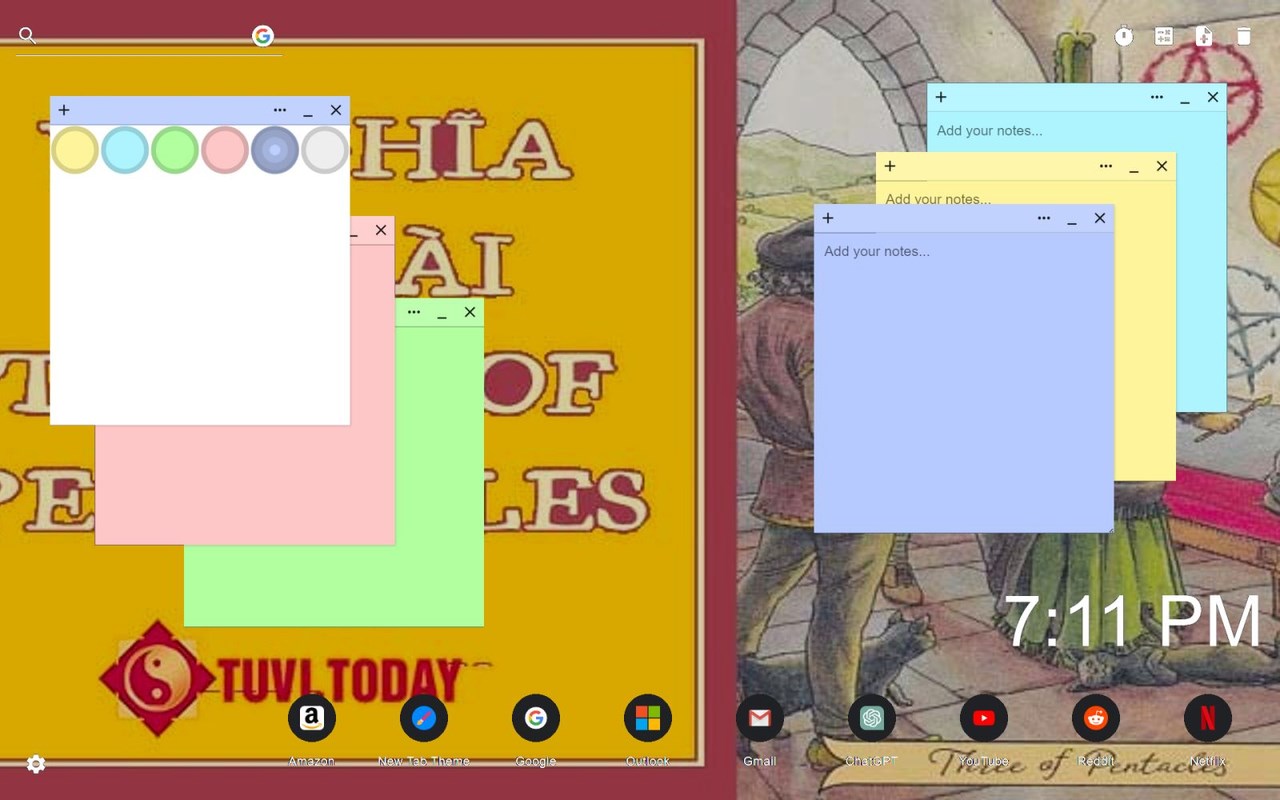Open the cyan note's three-dot menu
Image resolution: width=1280 pixels, height=800 pixels.
click(1157, 97)
